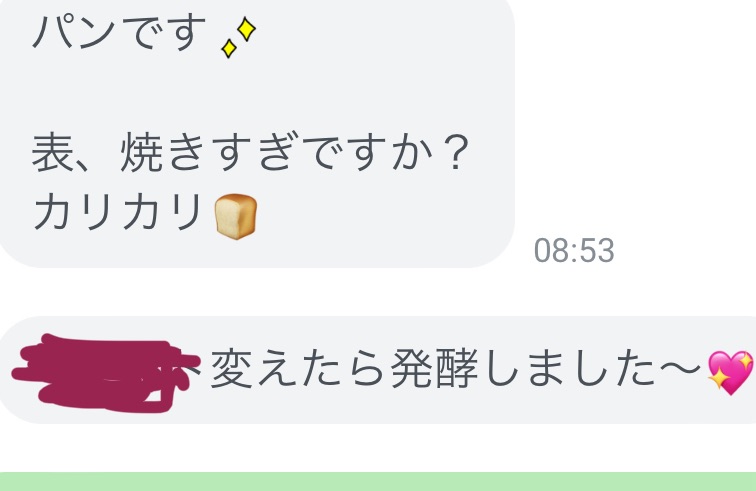Click the 変えたら portion after the redaction
The width and height of the screenshot is (756, 491).
point(299,369)
